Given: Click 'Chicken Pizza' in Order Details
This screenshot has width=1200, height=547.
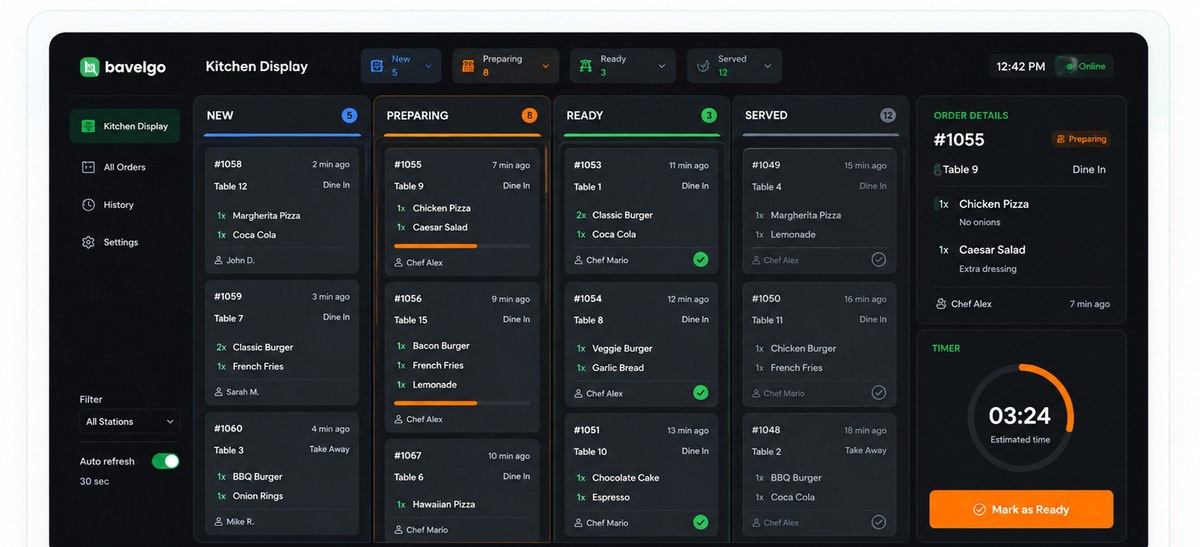Looking at the screenshot, I should pyautogui.click(x=994, y=204).
